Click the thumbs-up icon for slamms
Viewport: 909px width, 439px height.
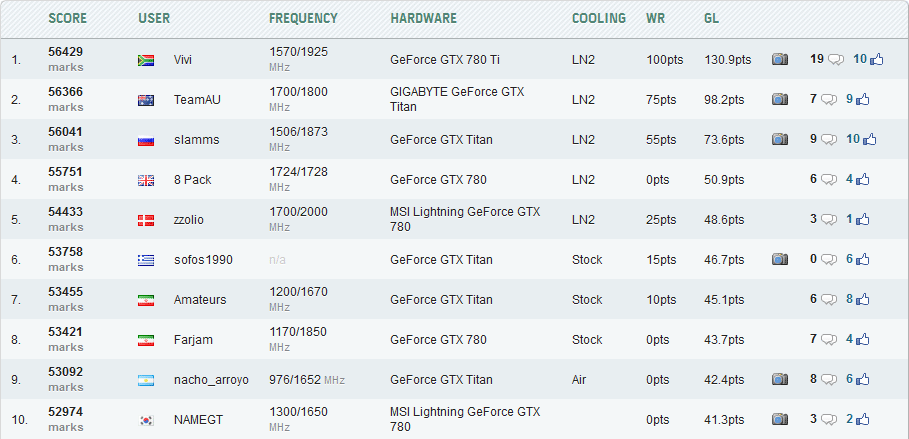click(x=869, y=139)
